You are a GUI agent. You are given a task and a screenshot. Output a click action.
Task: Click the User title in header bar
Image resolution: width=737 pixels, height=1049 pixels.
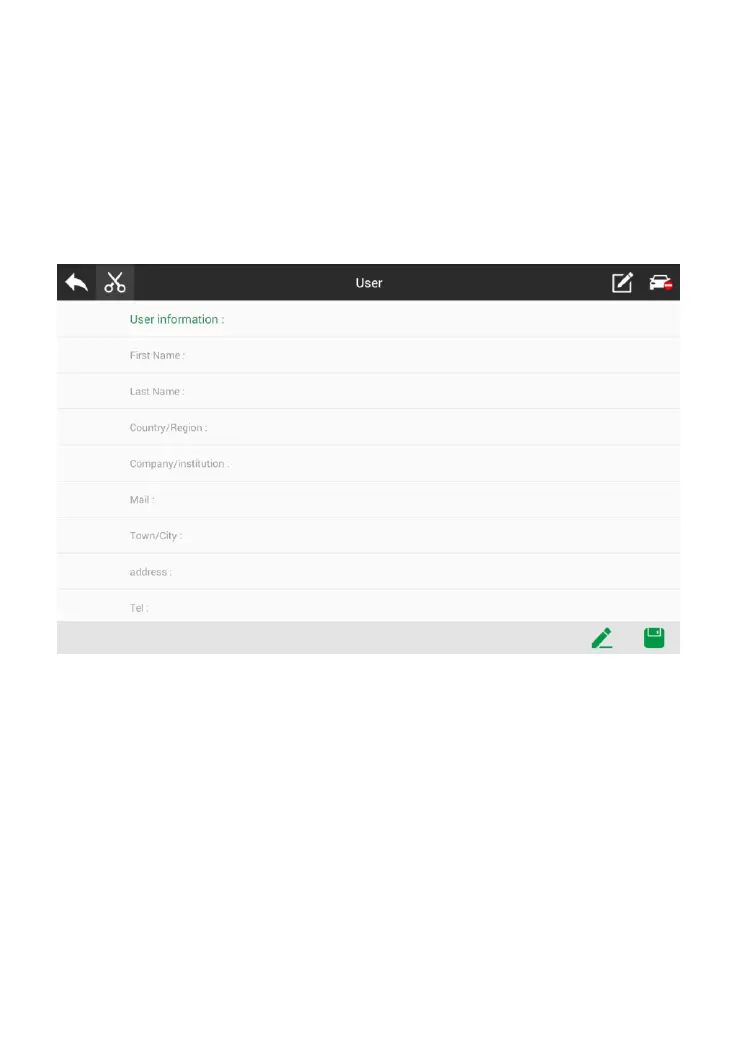click(x=368, y=283)
